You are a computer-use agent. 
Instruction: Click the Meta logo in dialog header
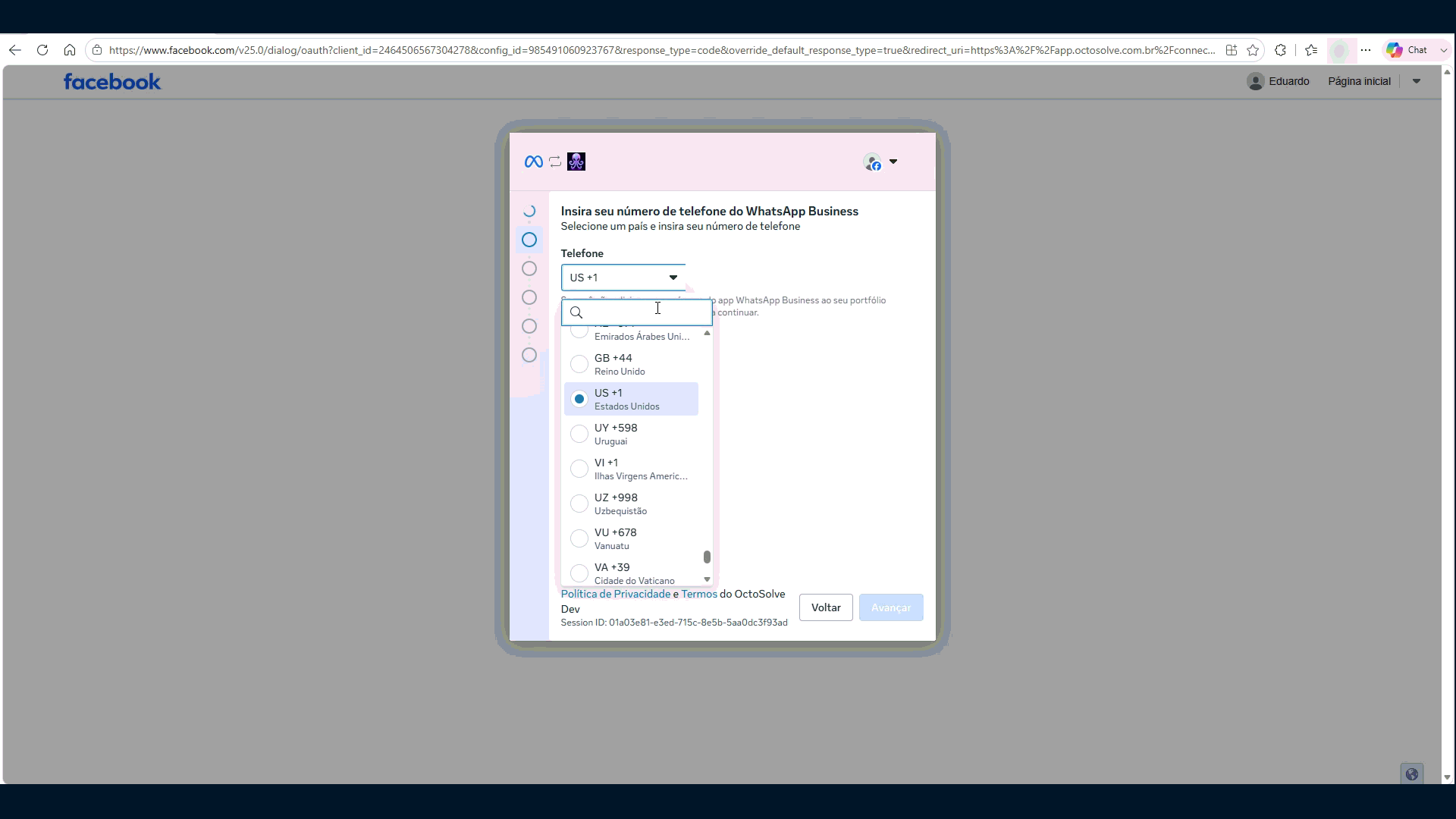pyautogui.click(x=533, y=162)
